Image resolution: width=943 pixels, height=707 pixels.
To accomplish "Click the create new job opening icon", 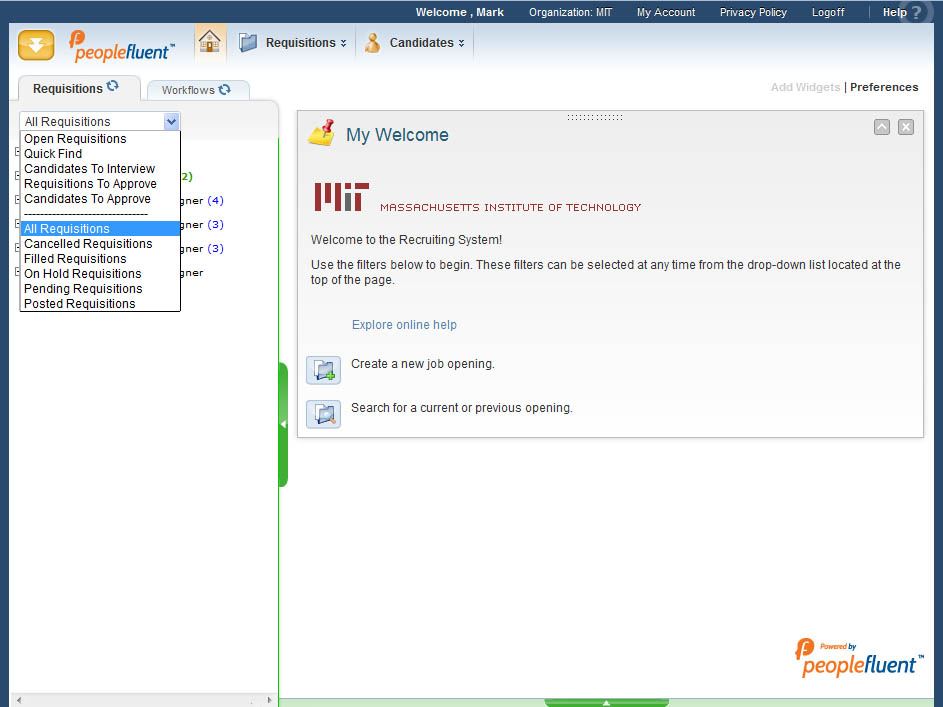I will pyautogui.click(x=323, y=370).
